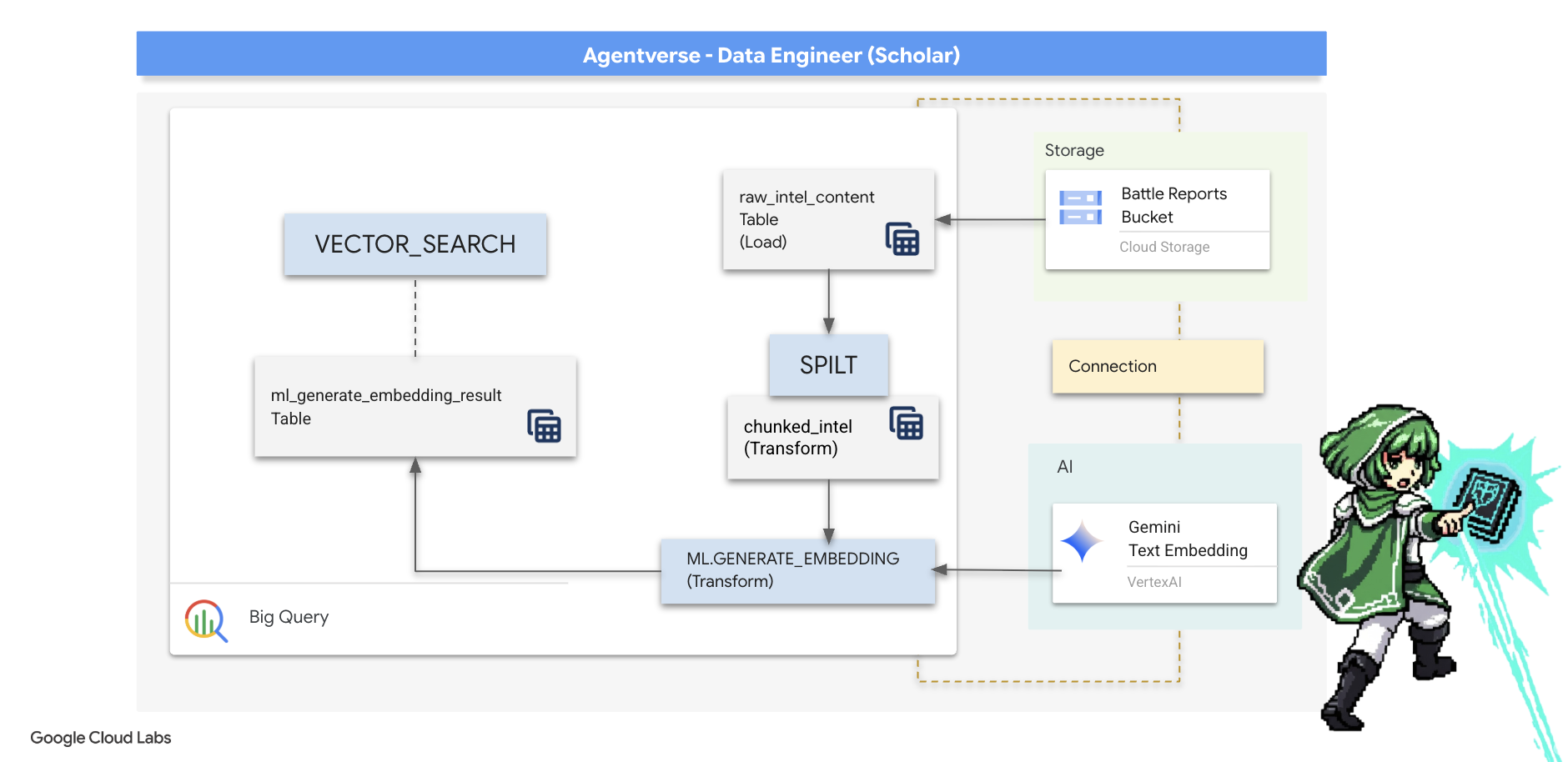Click the BigQuery magnifier logo icon
Viewport: 1568px width, 762px height.
(x=205, y=620)
